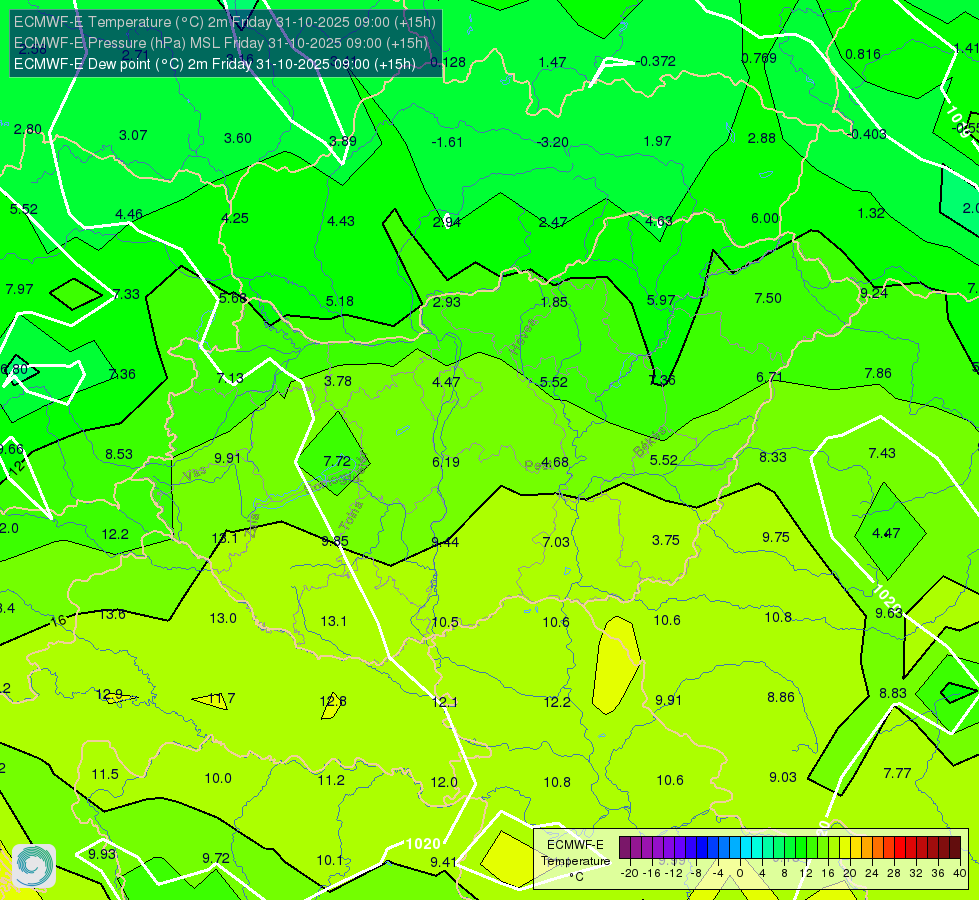This screenshot has width=979, height=900.
Task: Click the value 9.03
Action: click(x=783, y=778)
